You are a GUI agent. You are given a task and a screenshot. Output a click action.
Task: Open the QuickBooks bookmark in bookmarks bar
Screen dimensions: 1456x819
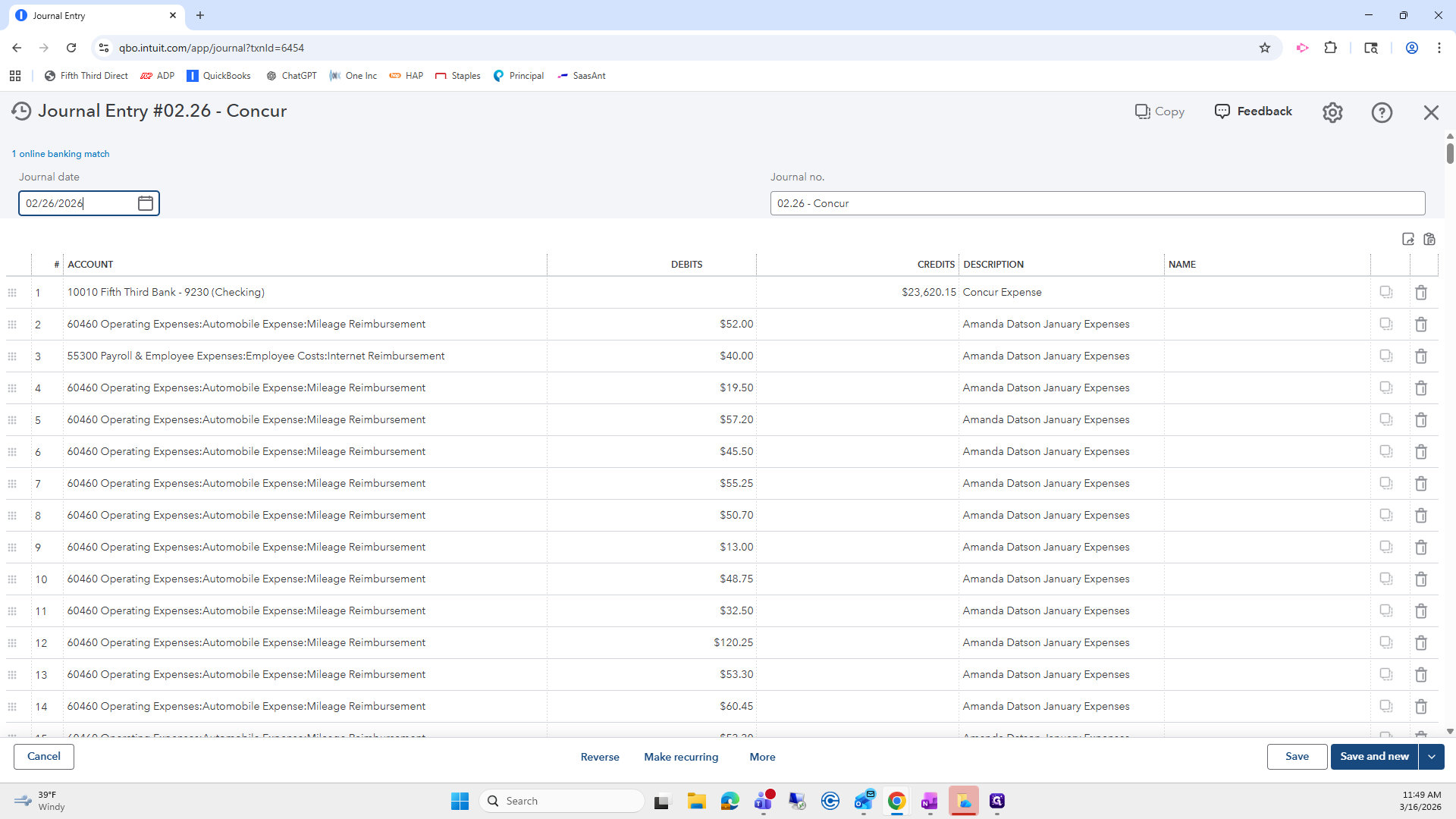point(218,76)
